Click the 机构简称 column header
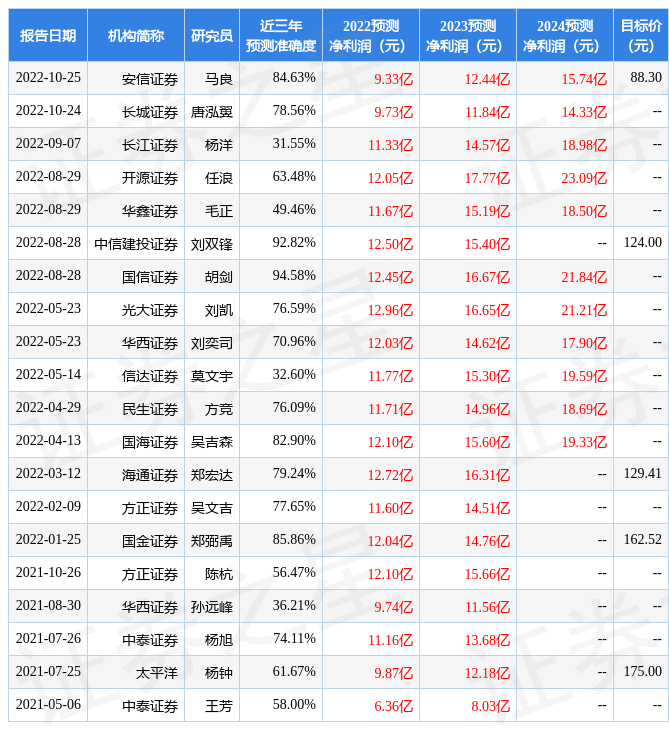669x730 pixels. click(136, 35)
